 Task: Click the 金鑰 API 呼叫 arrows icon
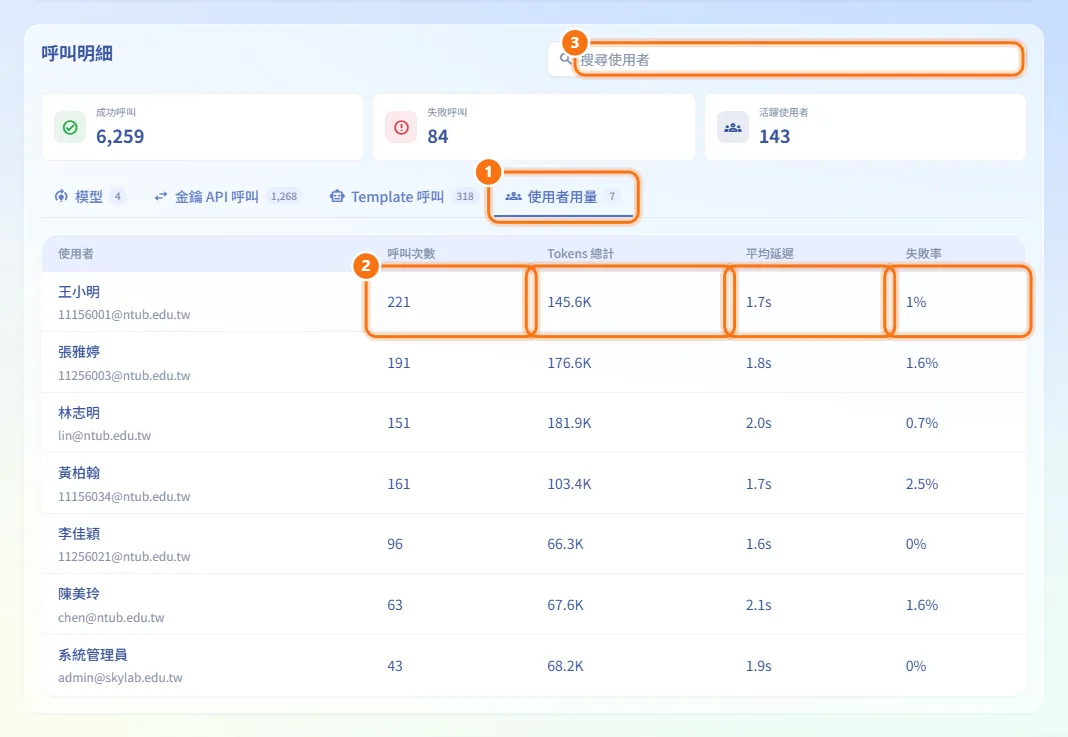[x=161, y=196]
